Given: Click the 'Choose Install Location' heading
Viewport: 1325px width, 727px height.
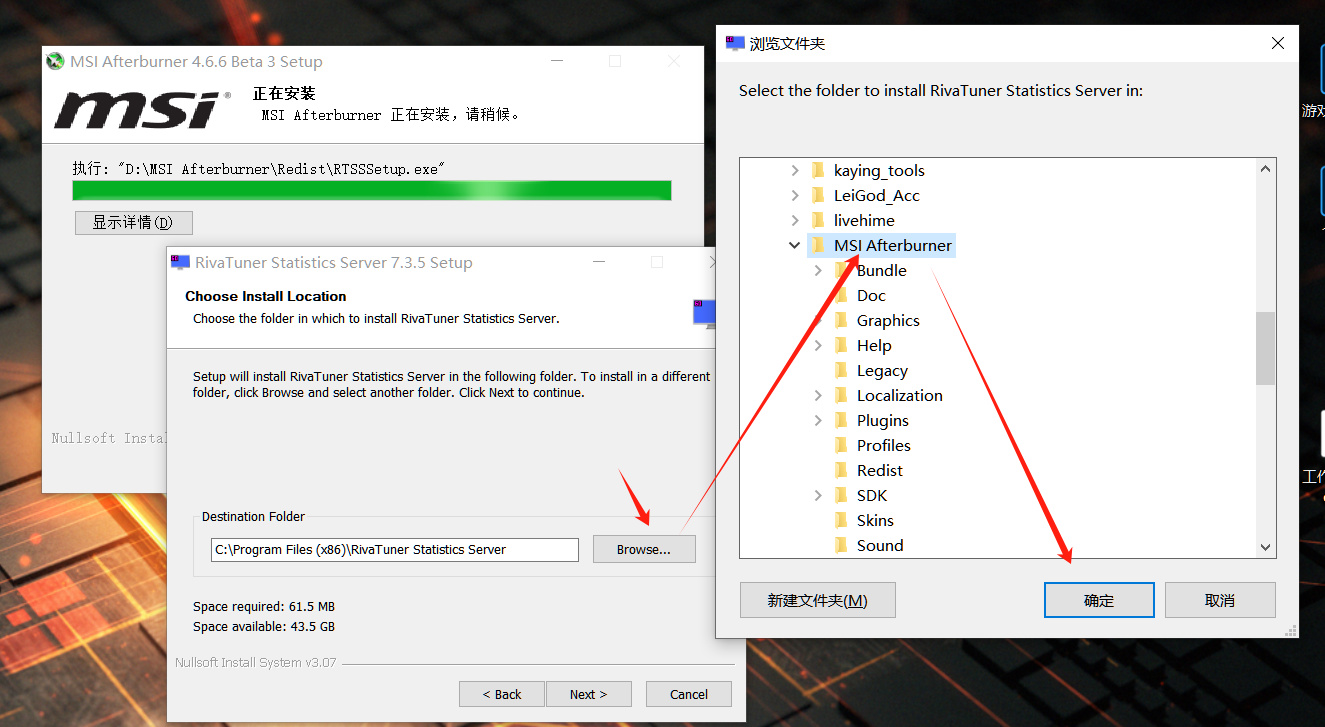Looking at the screenshot, I should click(x=266, y=296).
